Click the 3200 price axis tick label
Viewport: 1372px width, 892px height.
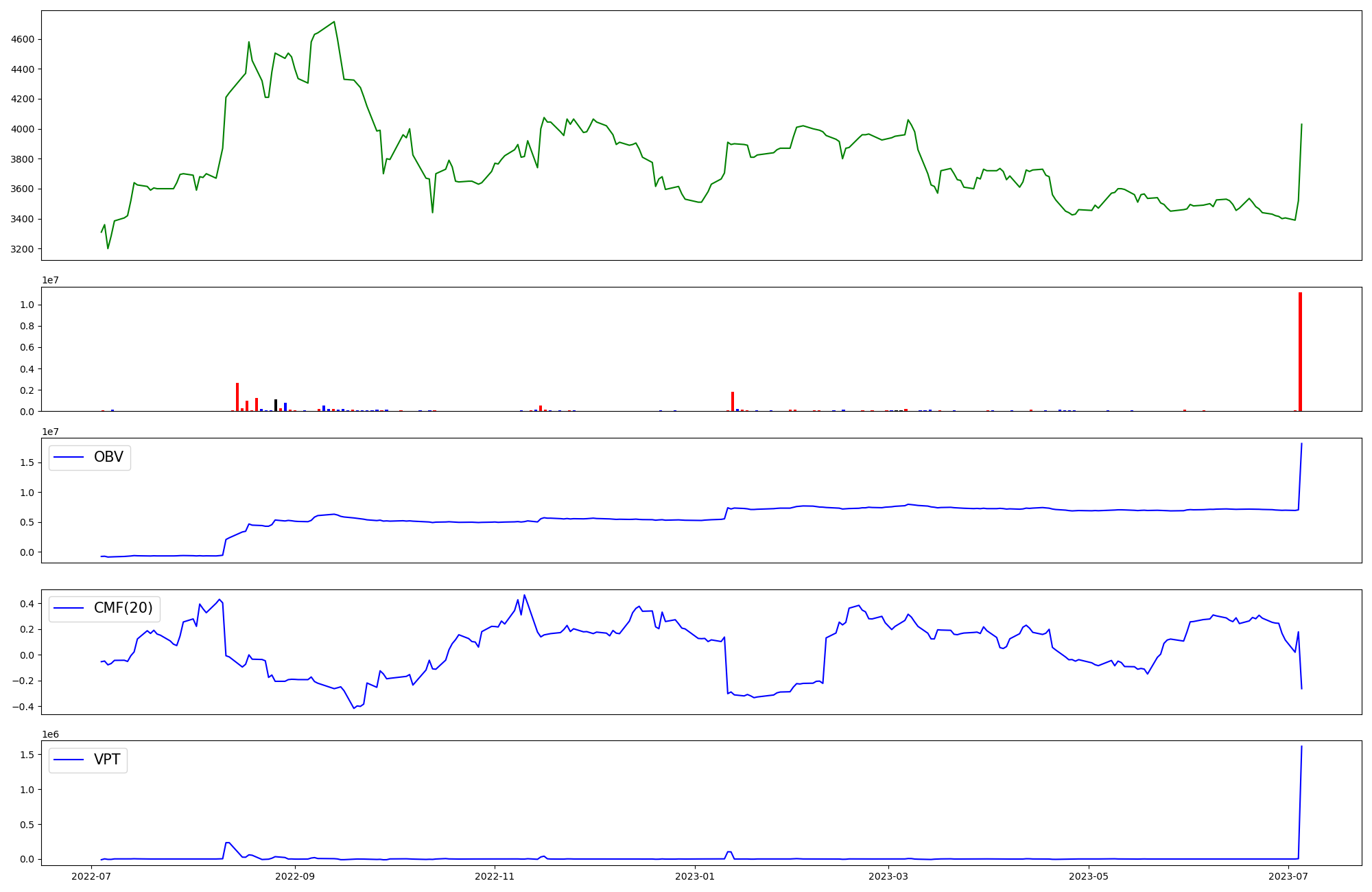(x=23, y=249)
